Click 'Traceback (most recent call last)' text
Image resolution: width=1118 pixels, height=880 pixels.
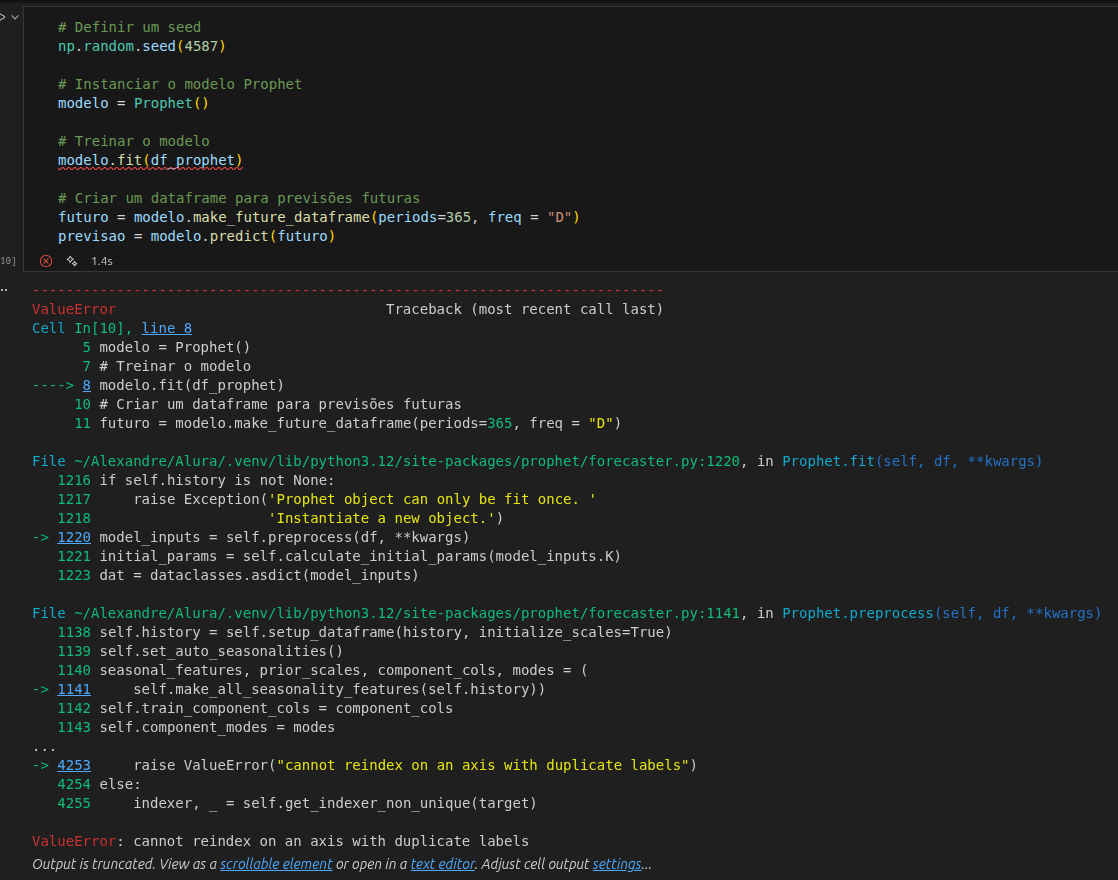pyautogui.click(x=524, y=309)
